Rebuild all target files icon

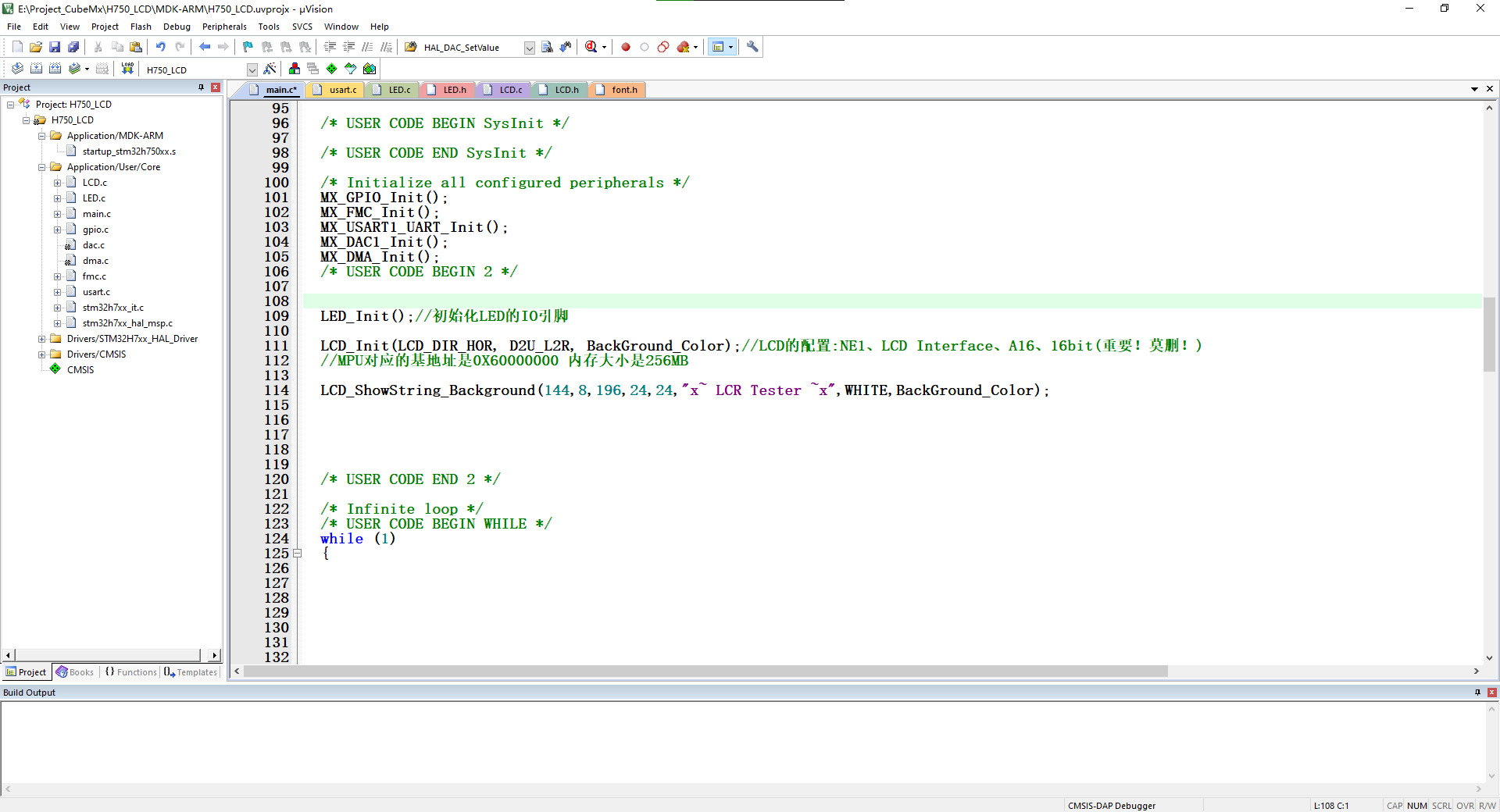[55, 69]
